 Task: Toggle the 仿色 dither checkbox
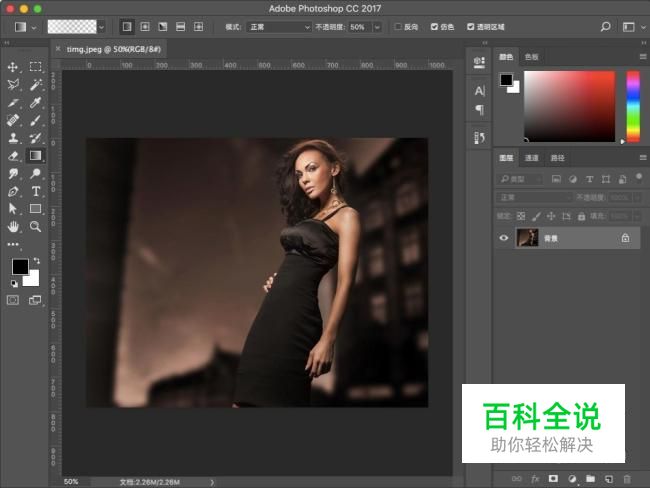click(x=433, y=27)
